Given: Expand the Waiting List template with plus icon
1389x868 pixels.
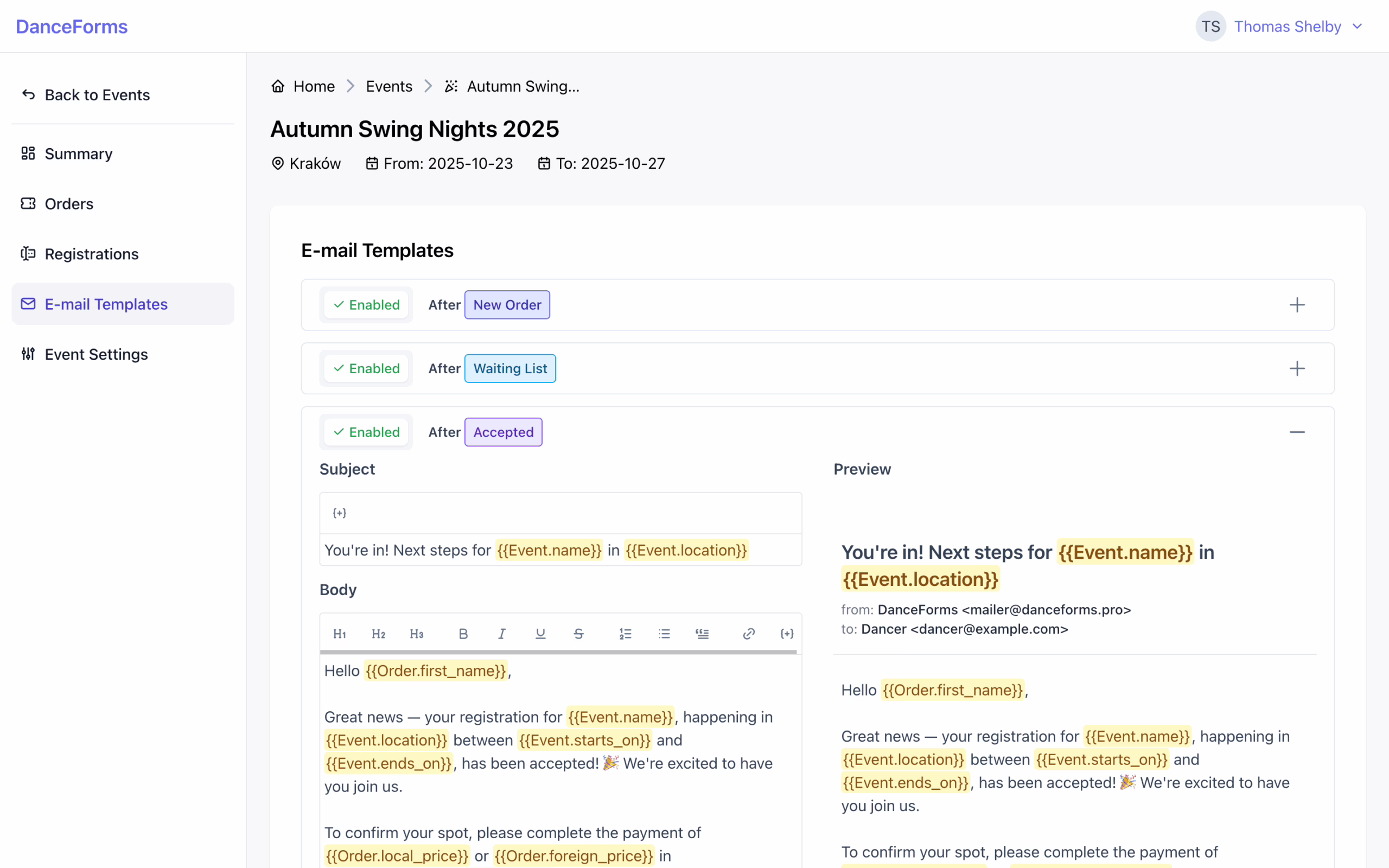Looking at the screenshot, I should (1298, 368).
